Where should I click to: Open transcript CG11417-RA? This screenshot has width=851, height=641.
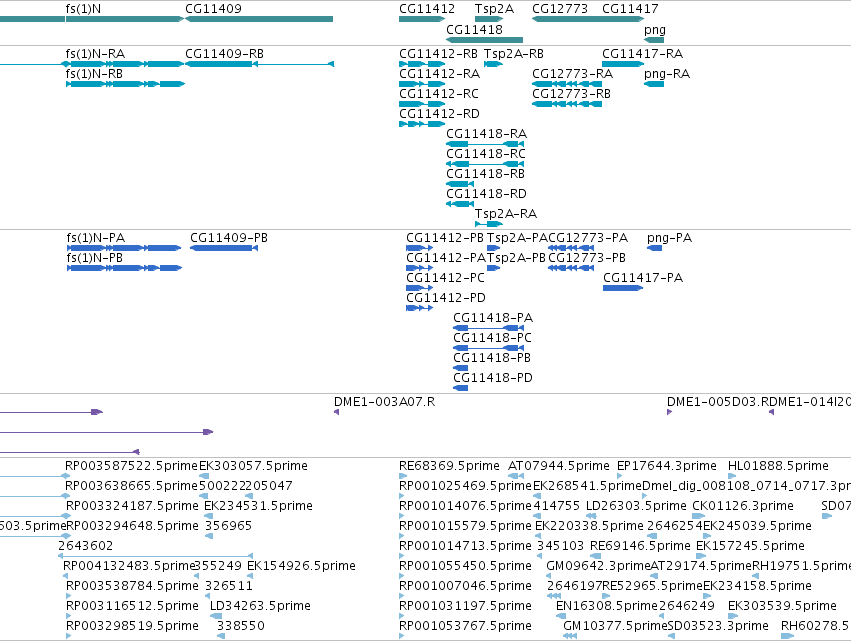tap(623, 64)
